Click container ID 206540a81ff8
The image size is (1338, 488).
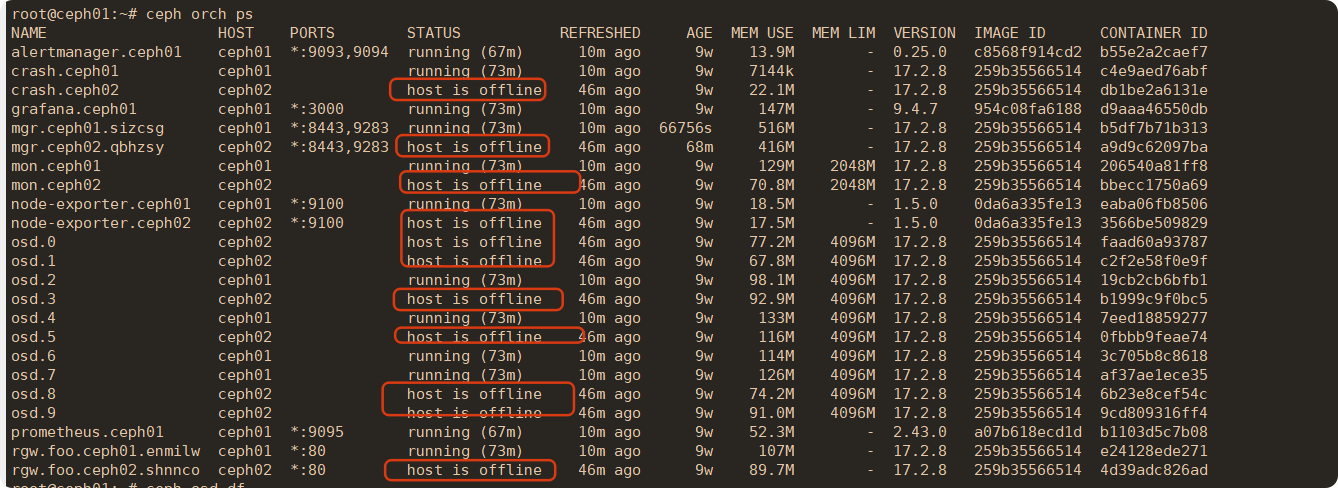pyautogui.click(x=1154, y=166)
